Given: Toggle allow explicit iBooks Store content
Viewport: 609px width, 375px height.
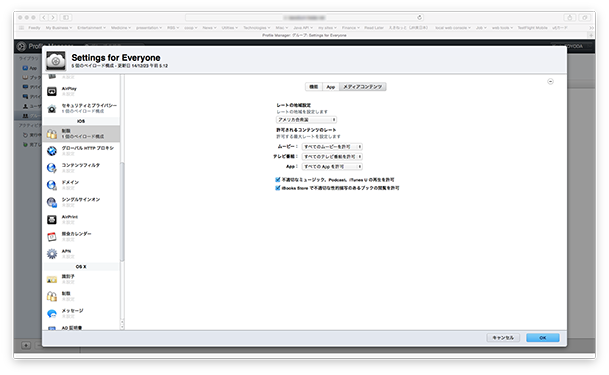Looking at the screenshot, I should click(x=278, y=188).
